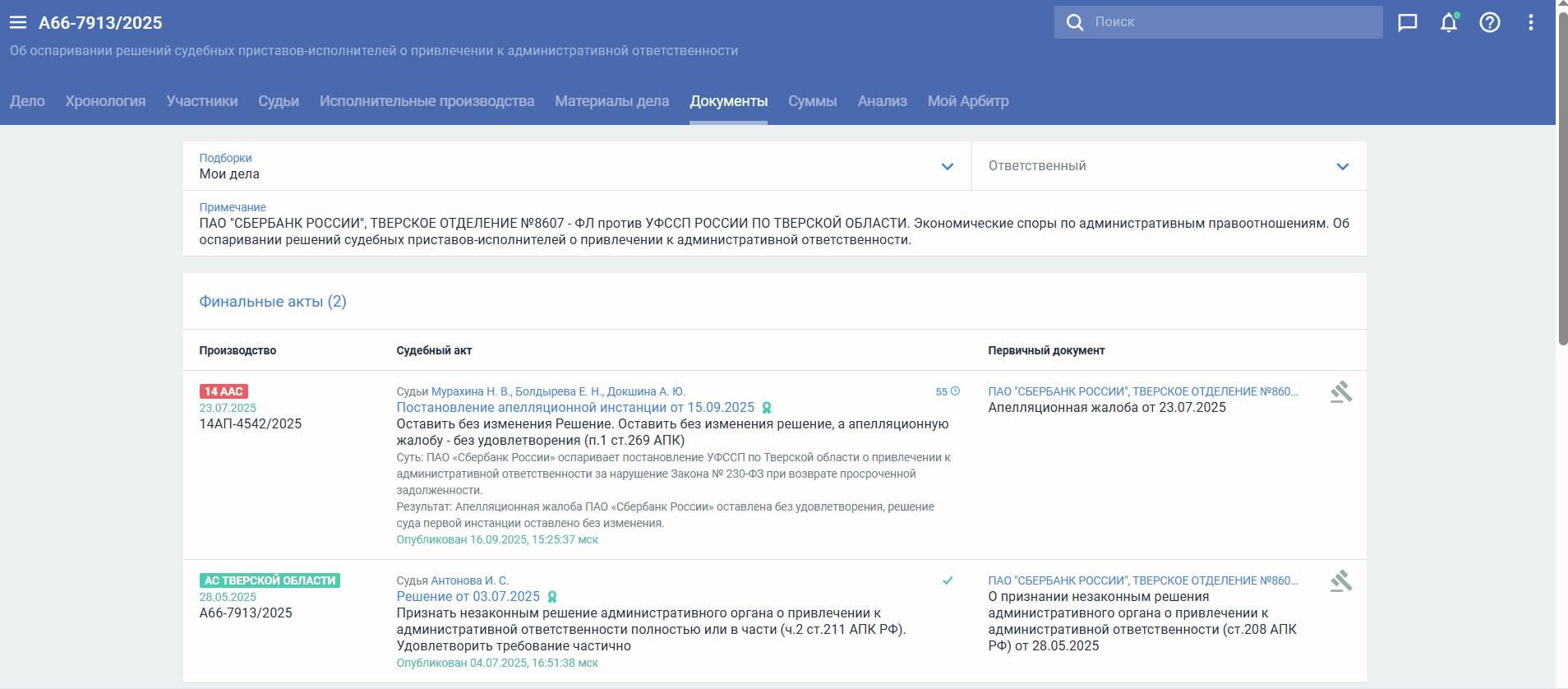
Task: Expand the Ответственный dropdown
Action: click(1342, 167)
